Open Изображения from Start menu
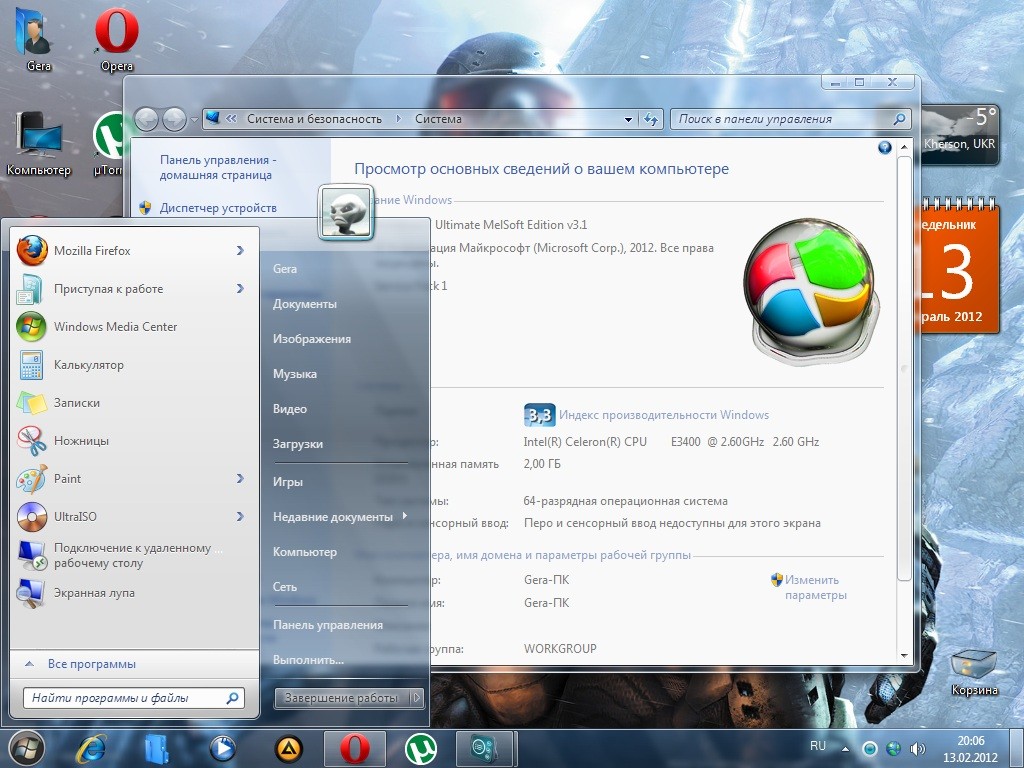This screenshot has width=1024, height=768. pyautogui.click(x=312, y=339)
